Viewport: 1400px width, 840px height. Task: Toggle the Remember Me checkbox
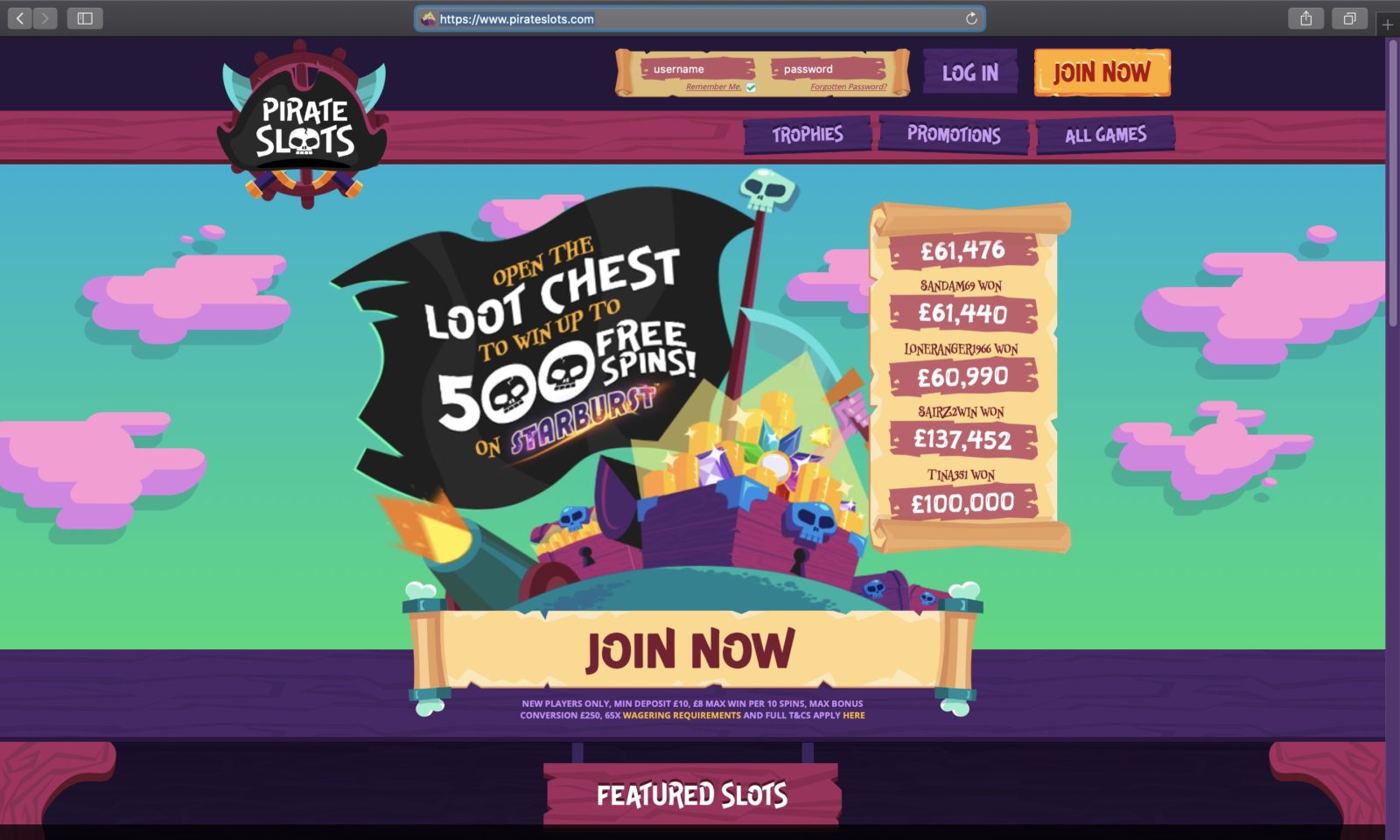(751, 87)
